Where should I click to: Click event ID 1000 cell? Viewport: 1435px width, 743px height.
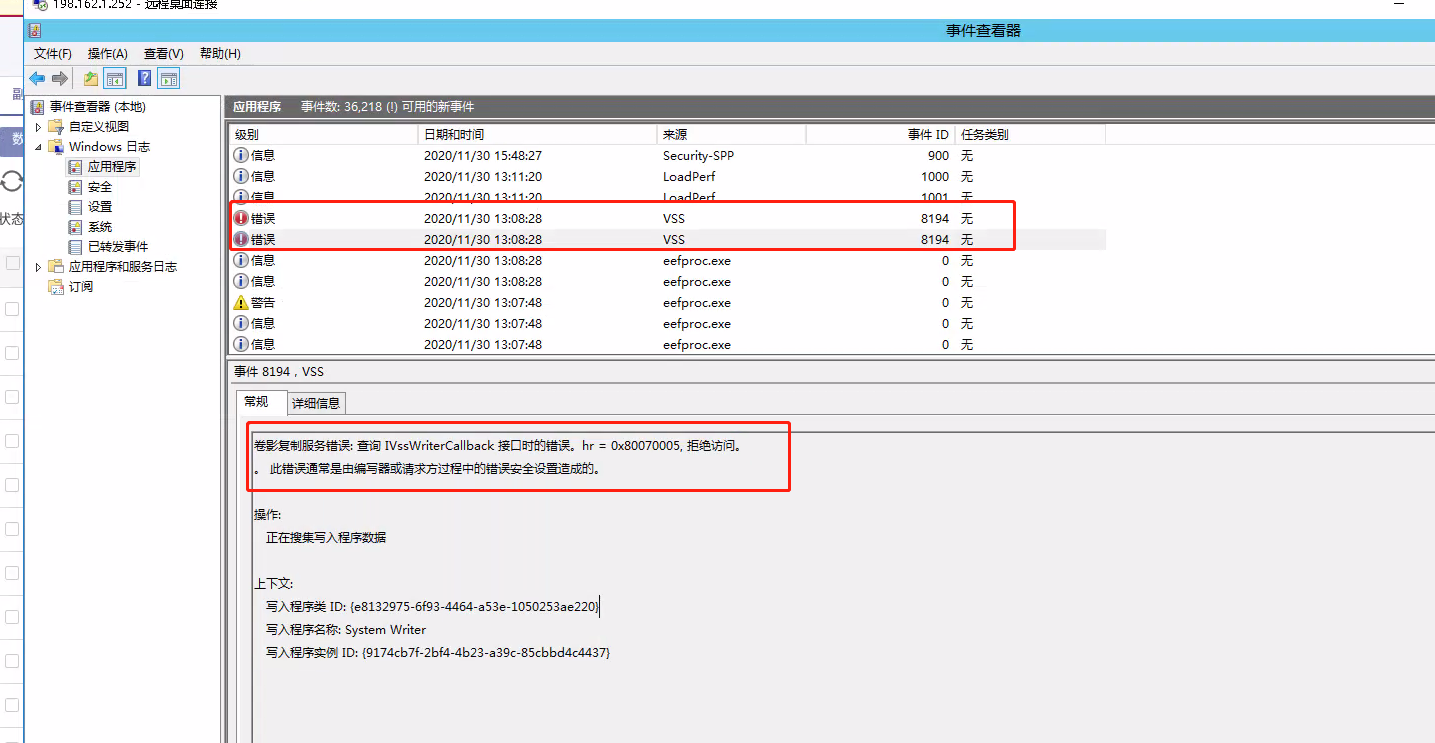click(935, 177)
